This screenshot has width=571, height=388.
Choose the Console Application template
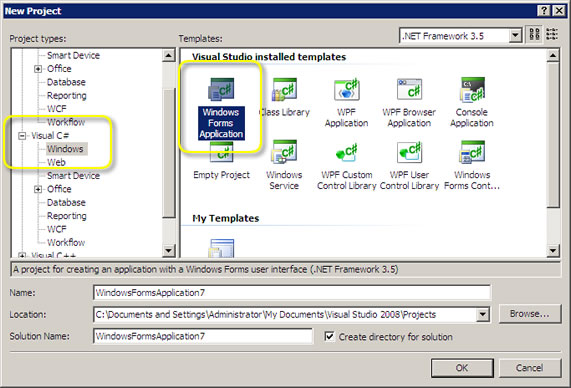tap(472, 102)
